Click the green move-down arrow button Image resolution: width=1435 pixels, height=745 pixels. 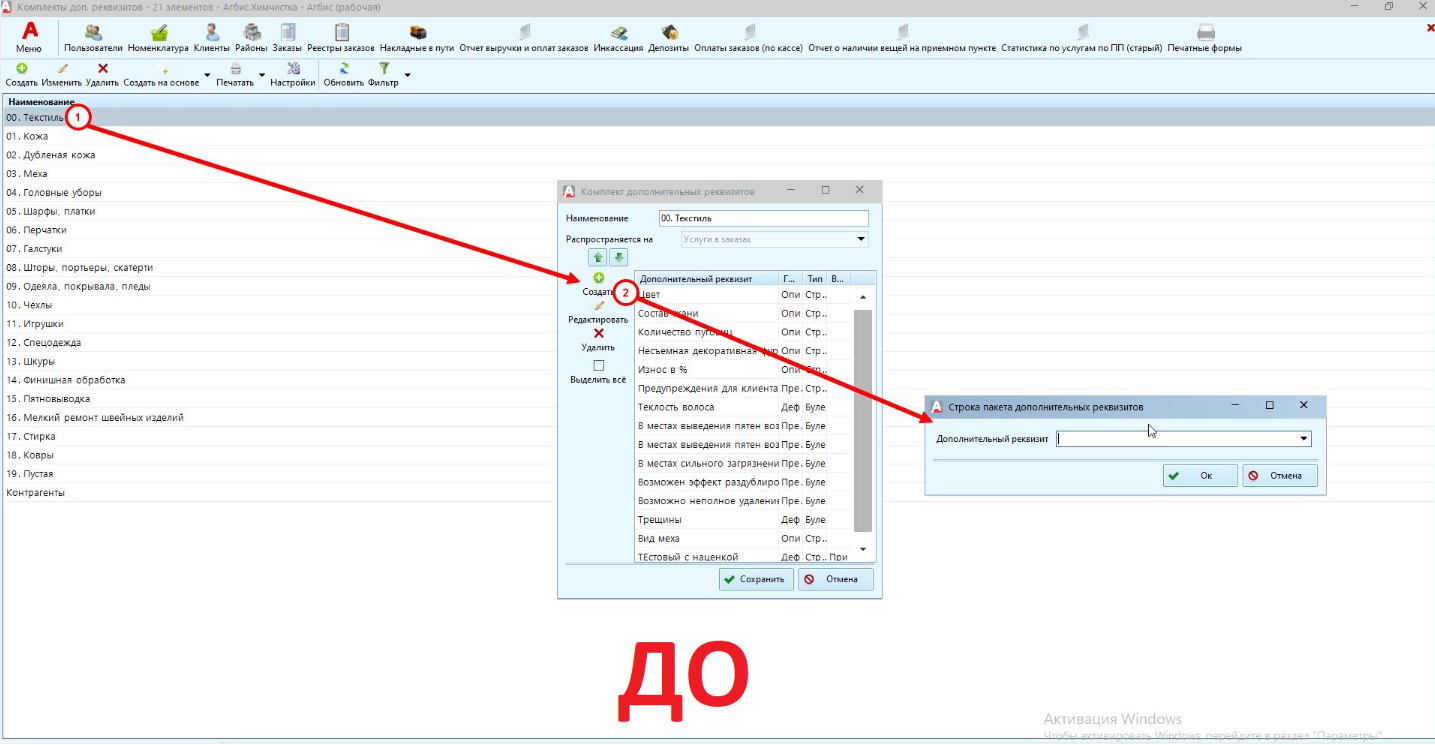pyautogui.click(x=619, y=258)
